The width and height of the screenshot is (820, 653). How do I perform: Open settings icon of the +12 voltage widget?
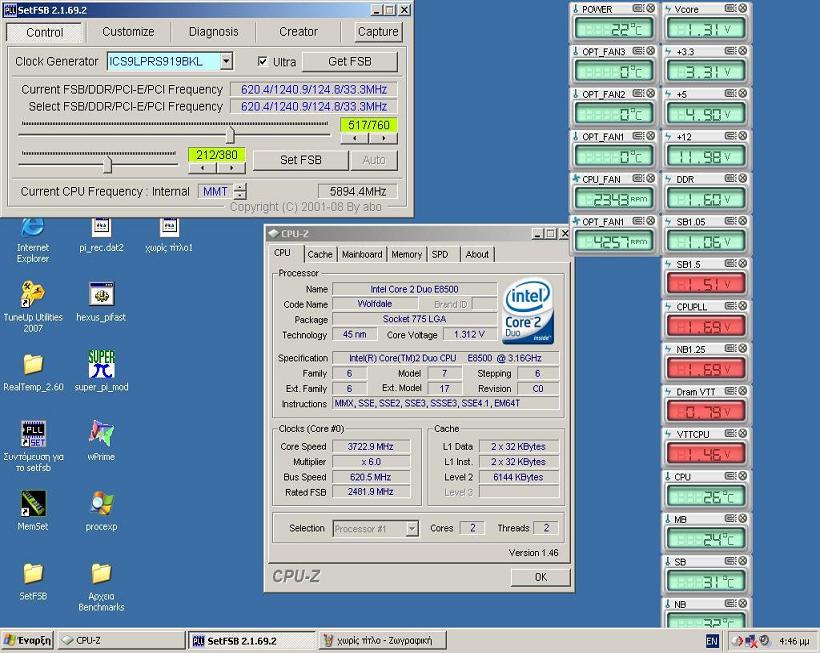point(731,136)
